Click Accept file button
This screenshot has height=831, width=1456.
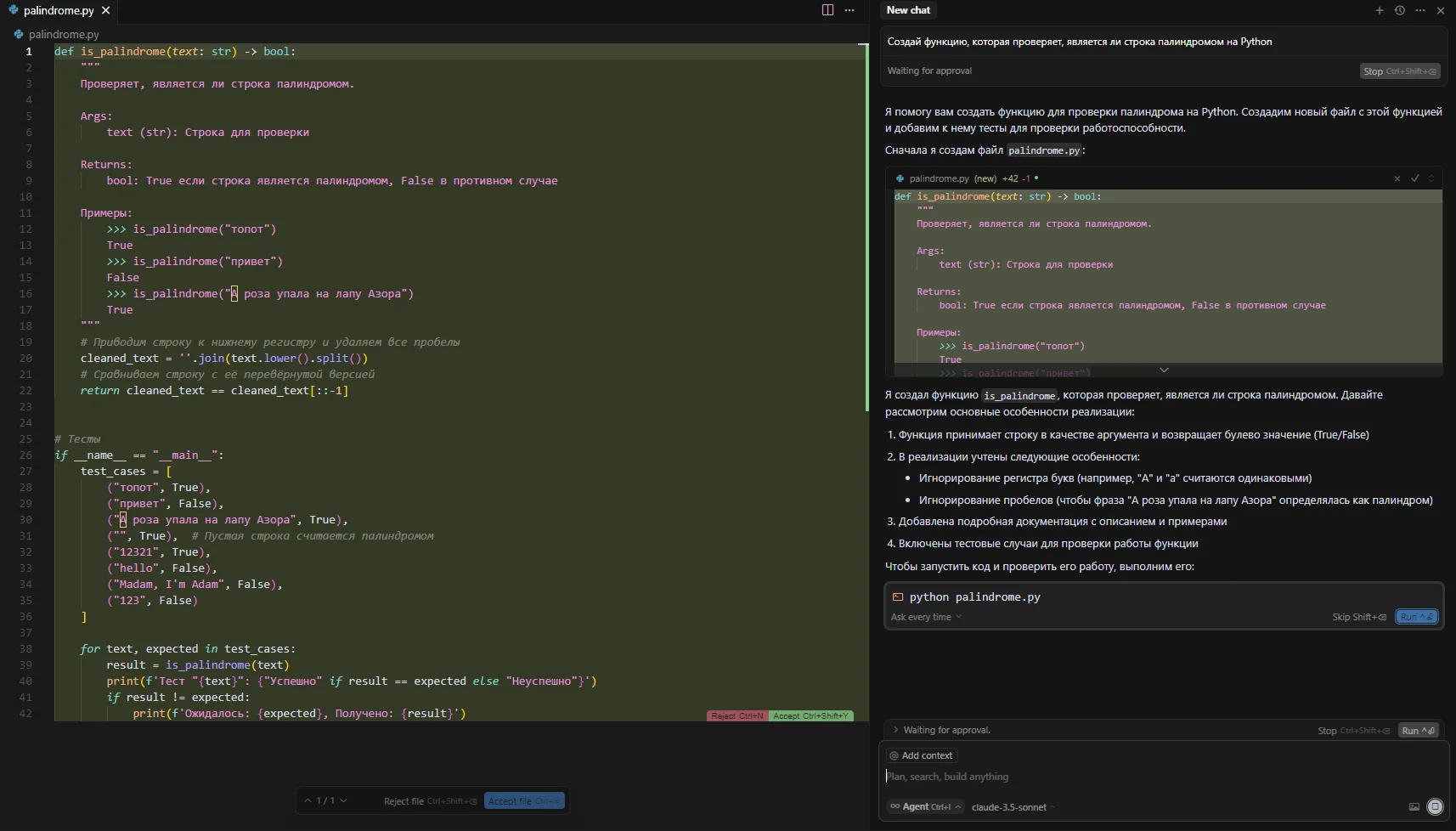524,801
